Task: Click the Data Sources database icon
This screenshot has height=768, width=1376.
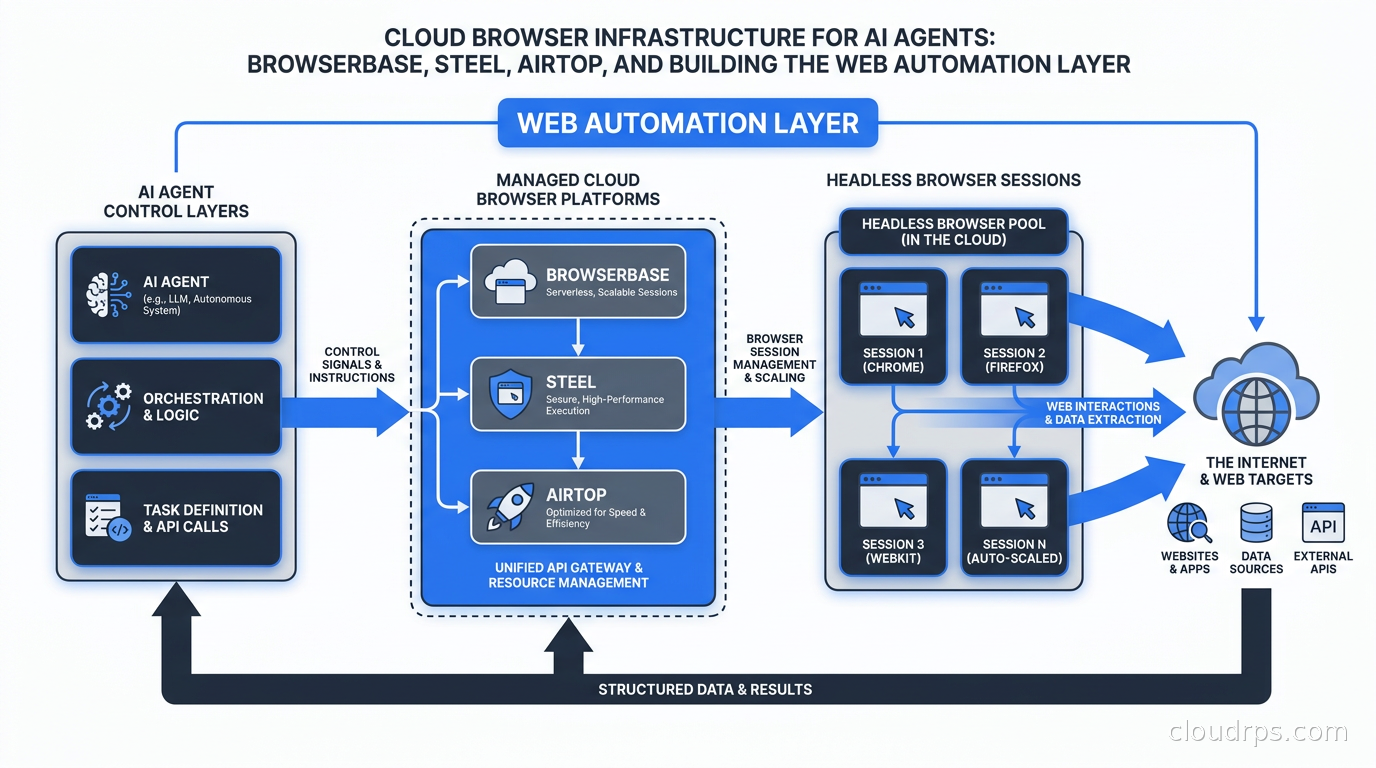Action: click(1256, 522)
